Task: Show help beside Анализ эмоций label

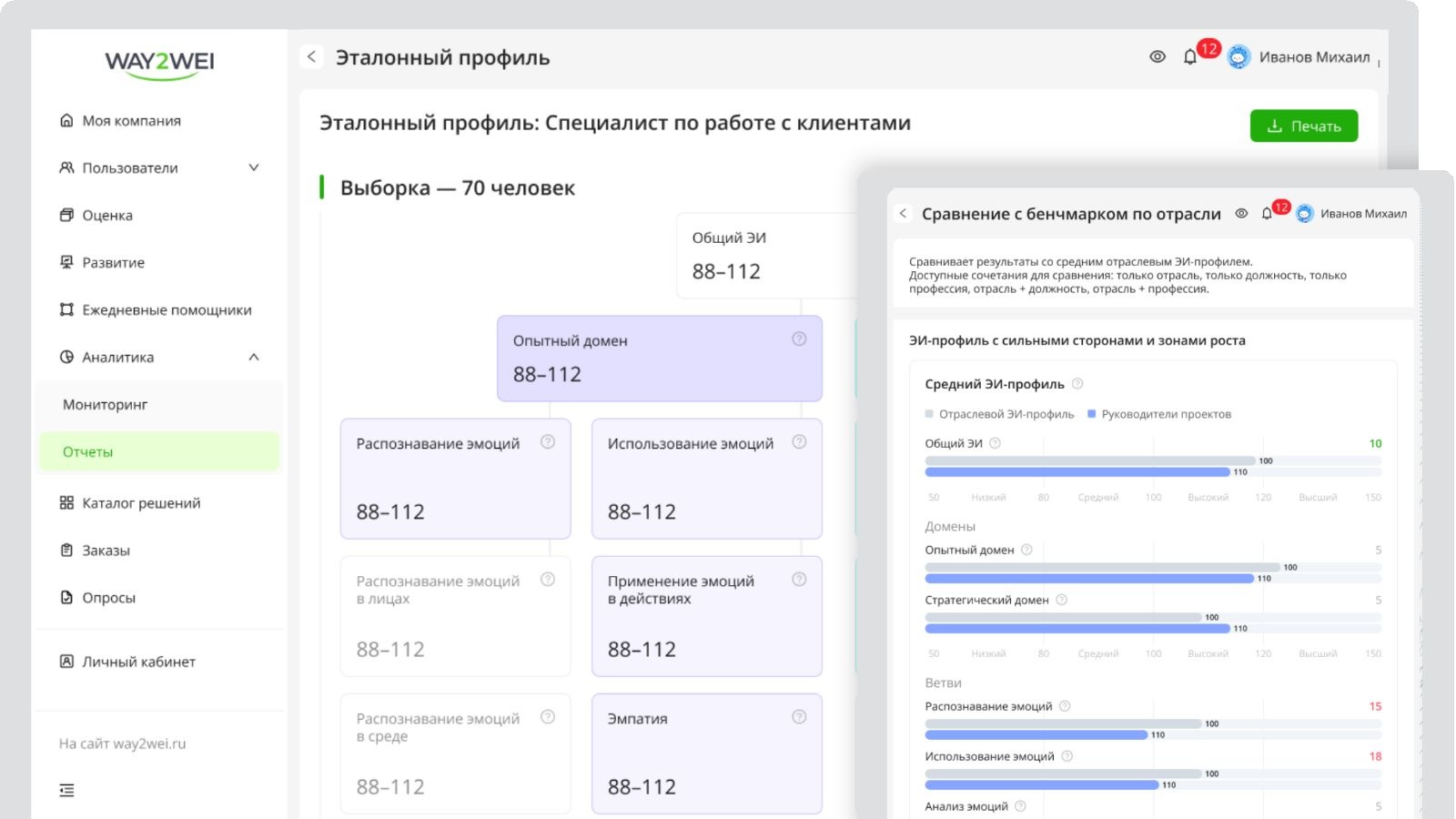Action: click(1020, 805)
